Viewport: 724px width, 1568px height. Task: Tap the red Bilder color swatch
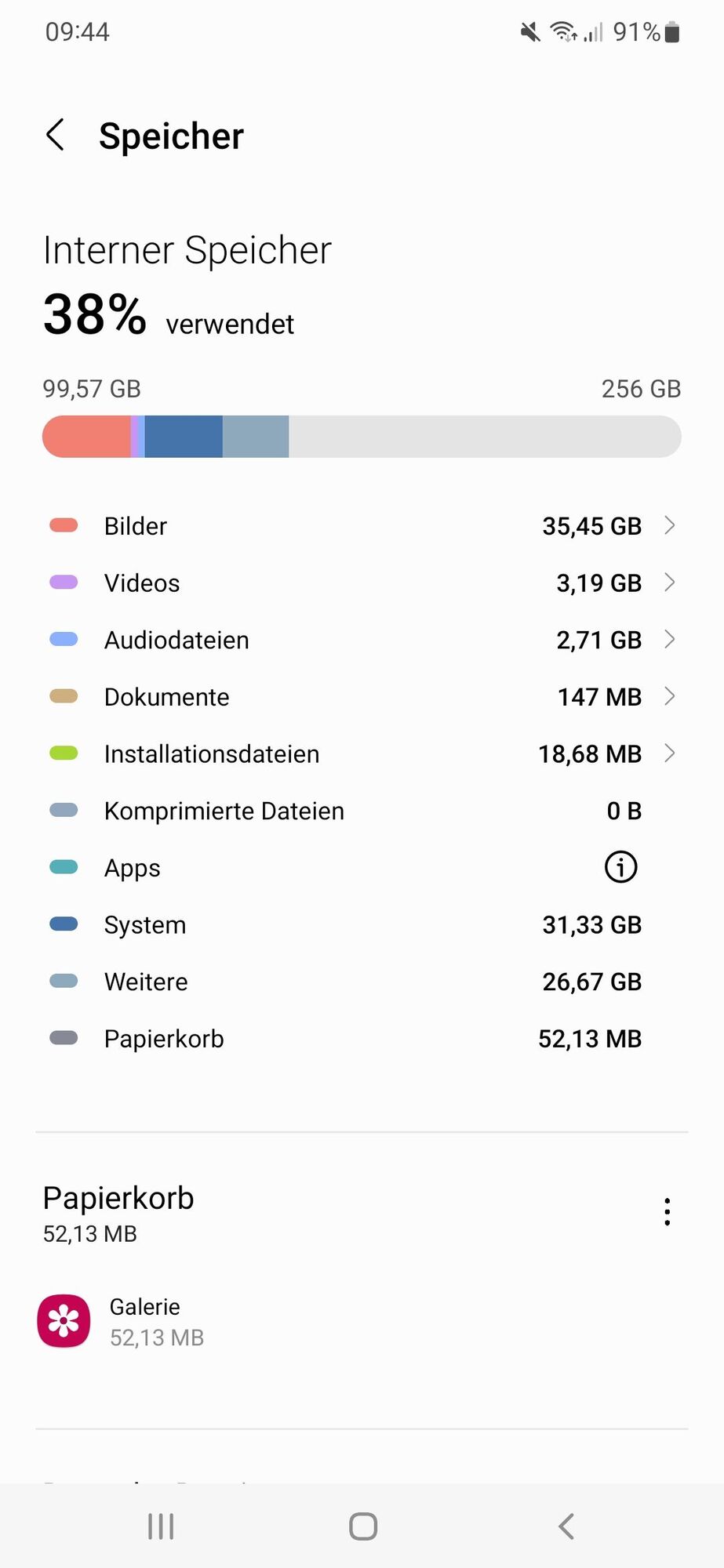click(64, 525)
